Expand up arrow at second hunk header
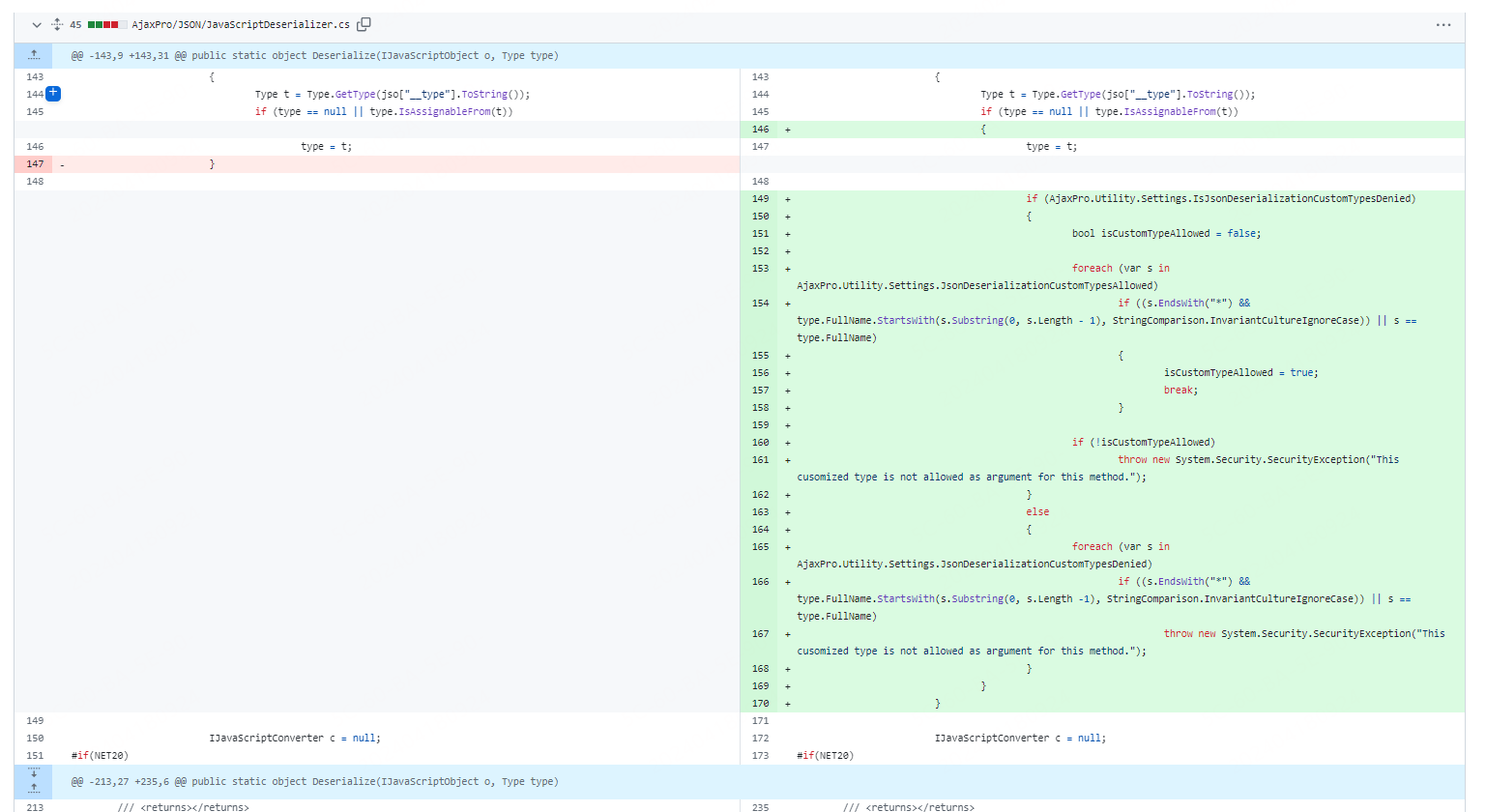Image resolution: width=1486 pixels, height=812 pixels. click(x=34, y=788)
